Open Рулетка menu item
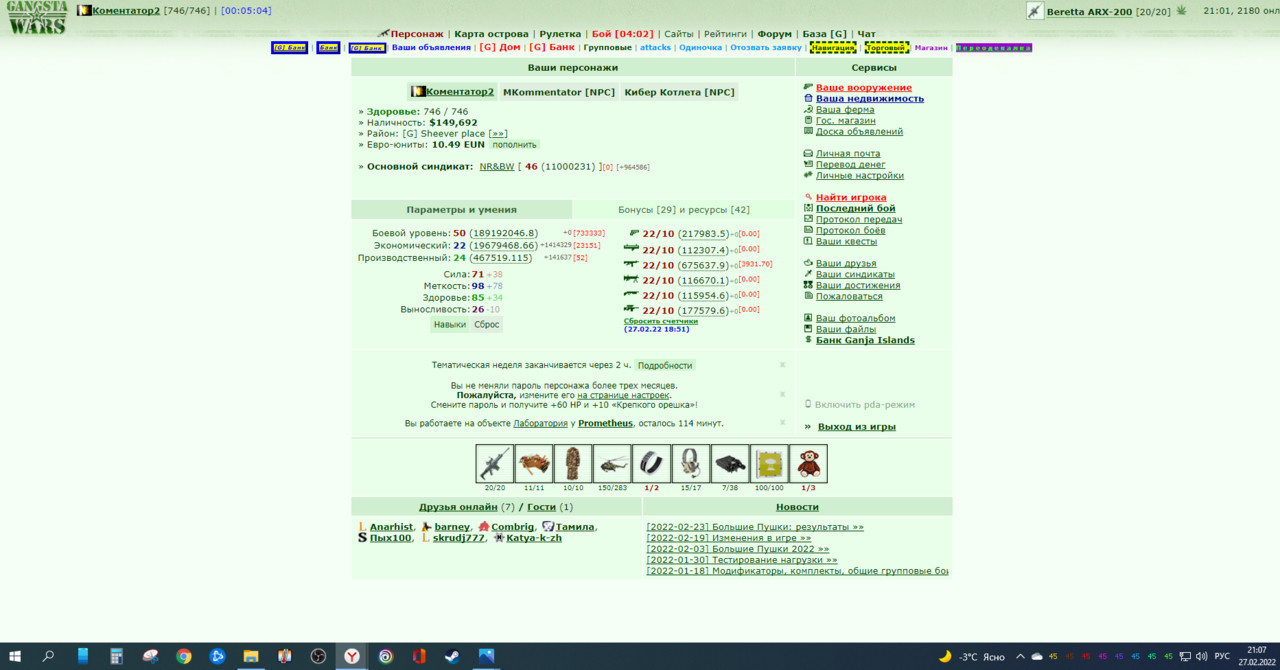Screen dimensions: 1280x670 560,33
